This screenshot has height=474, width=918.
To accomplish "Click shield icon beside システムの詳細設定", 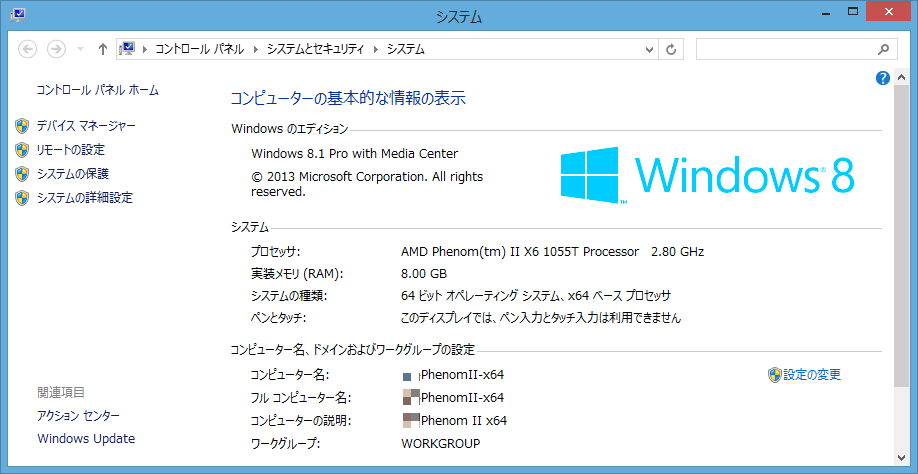I will pos(22,198).
